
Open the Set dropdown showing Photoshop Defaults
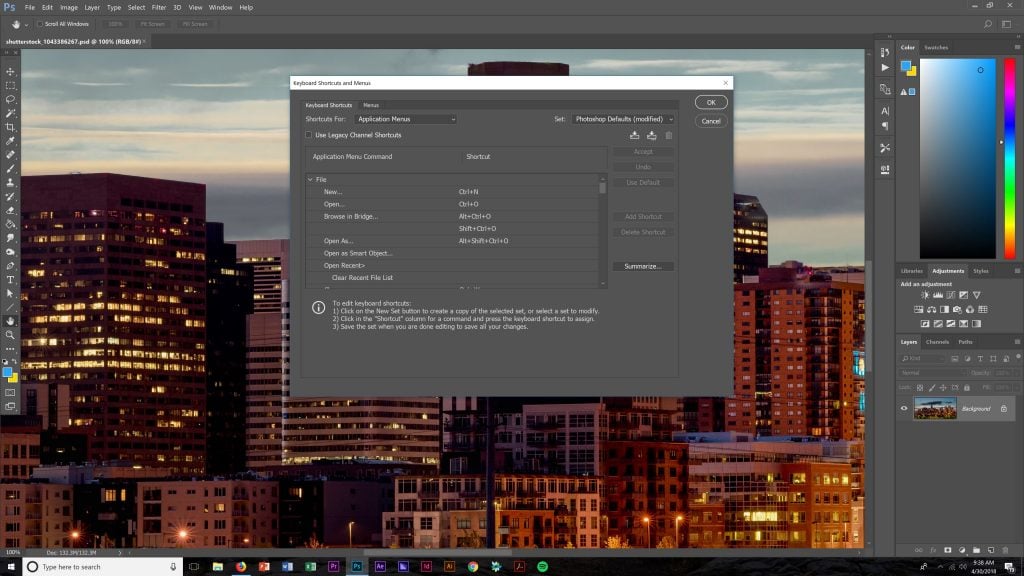624,119
